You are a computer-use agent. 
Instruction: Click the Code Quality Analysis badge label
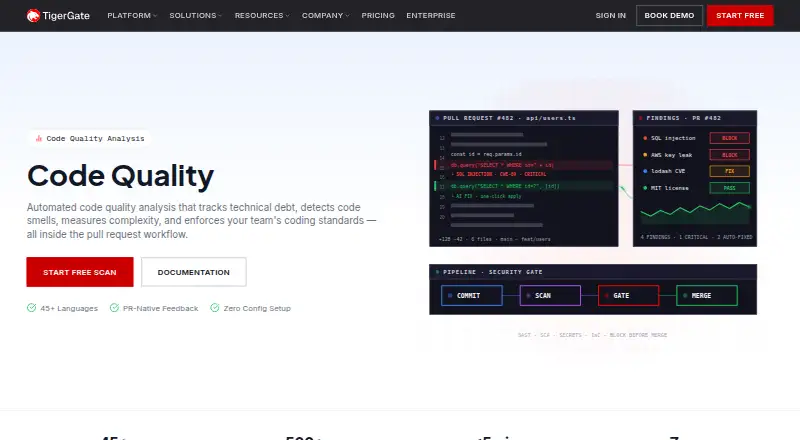[x=95, y=138]
